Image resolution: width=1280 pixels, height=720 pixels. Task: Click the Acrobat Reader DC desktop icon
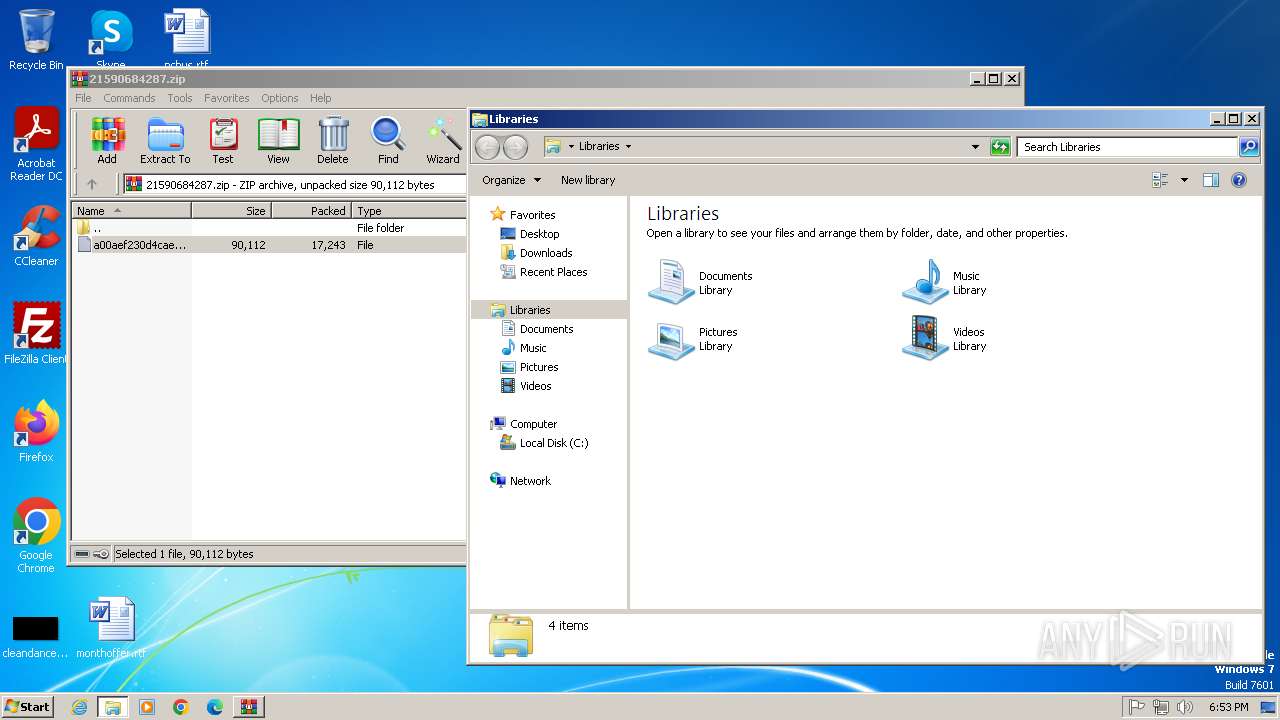tap(36, 145)
